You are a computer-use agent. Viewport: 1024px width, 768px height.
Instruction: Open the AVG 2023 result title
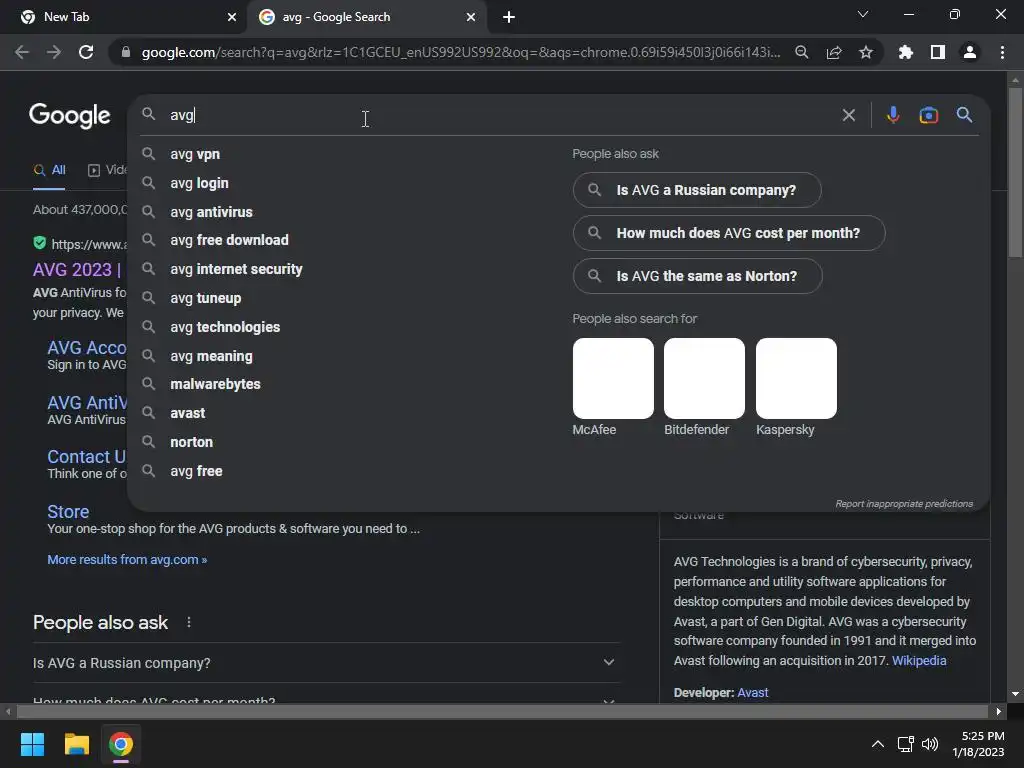tap(77, 270)
